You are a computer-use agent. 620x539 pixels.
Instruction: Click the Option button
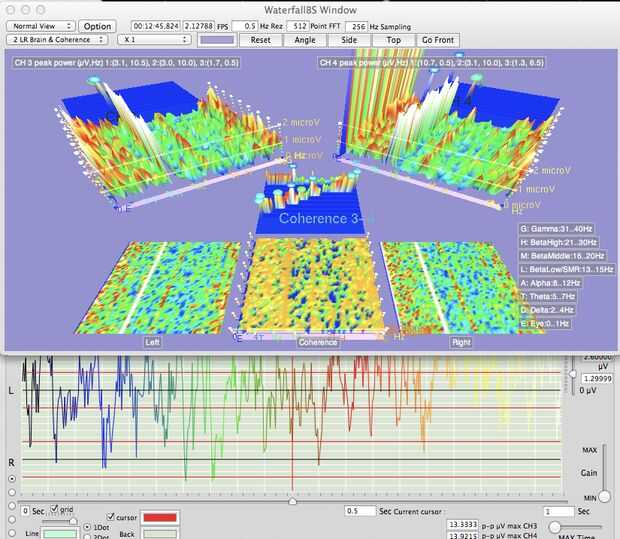point(97,25)
